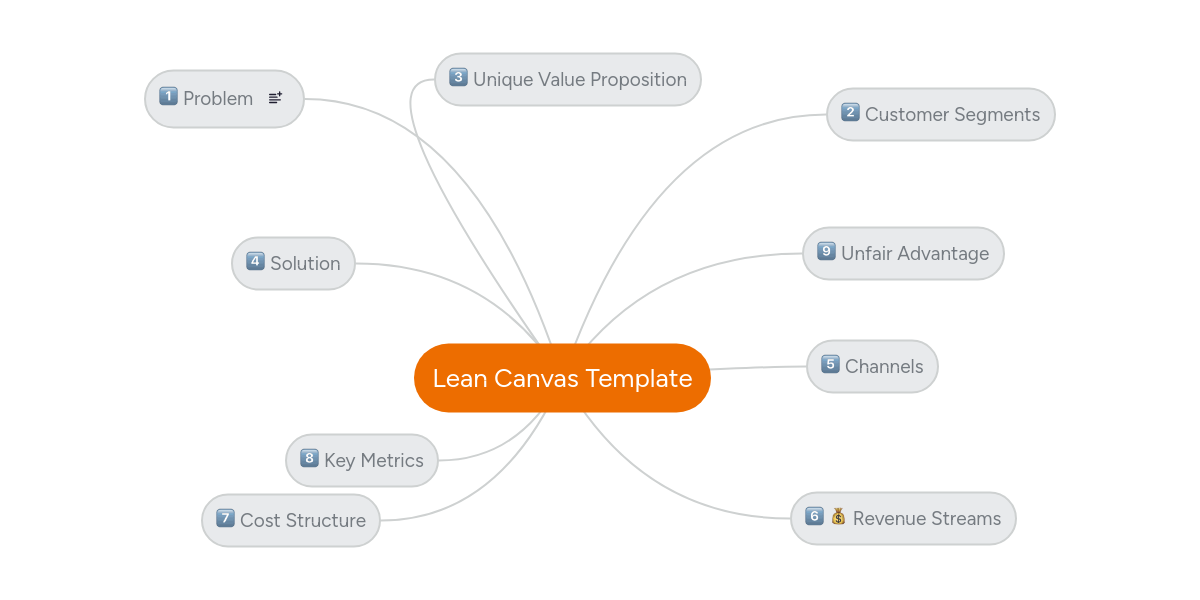Select the Lean Canvas Template central node
The width and height of the screenshot is (1200, 600).
(x=562, y=378)
